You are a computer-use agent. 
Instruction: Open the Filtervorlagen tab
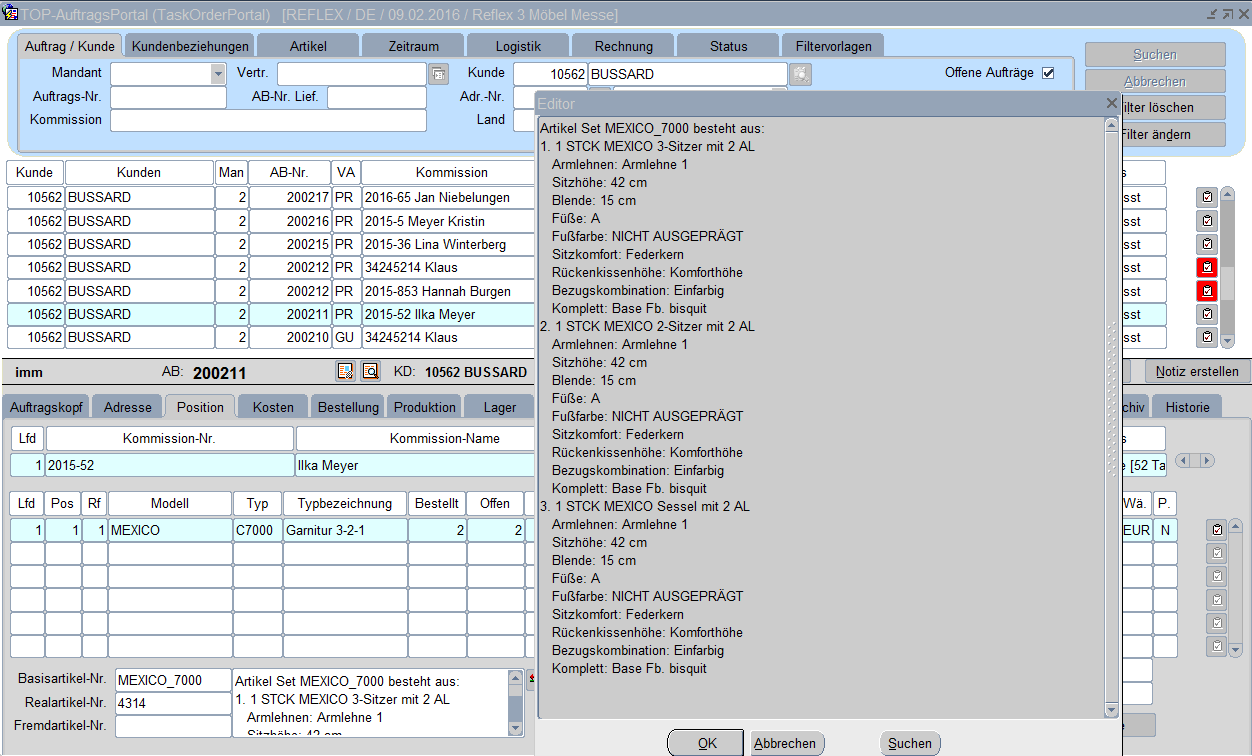[x=833, y=46]
